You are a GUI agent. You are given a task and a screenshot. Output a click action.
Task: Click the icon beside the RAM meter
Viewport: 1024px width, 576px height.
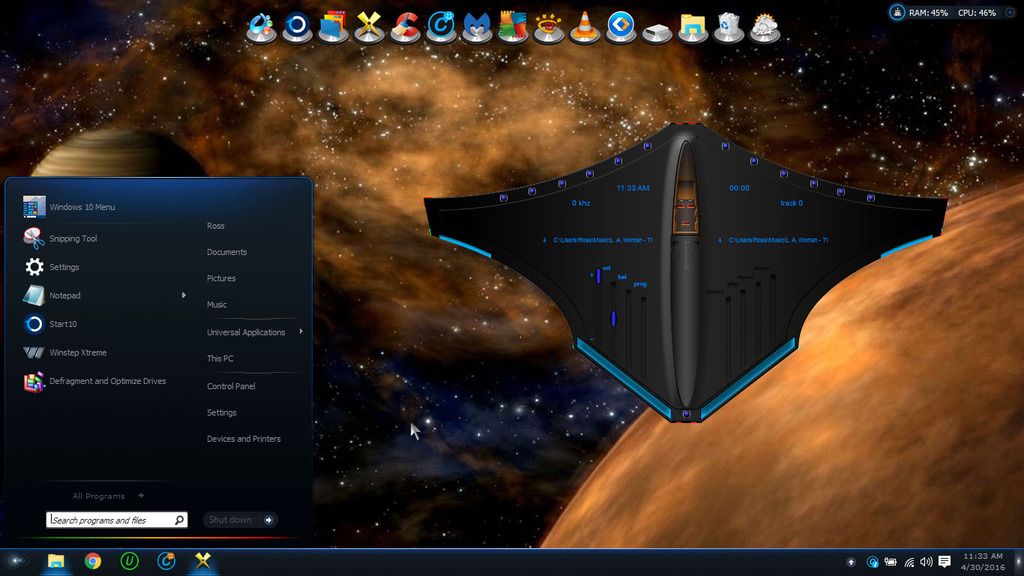pyautogui.click(x=897, y=12)
